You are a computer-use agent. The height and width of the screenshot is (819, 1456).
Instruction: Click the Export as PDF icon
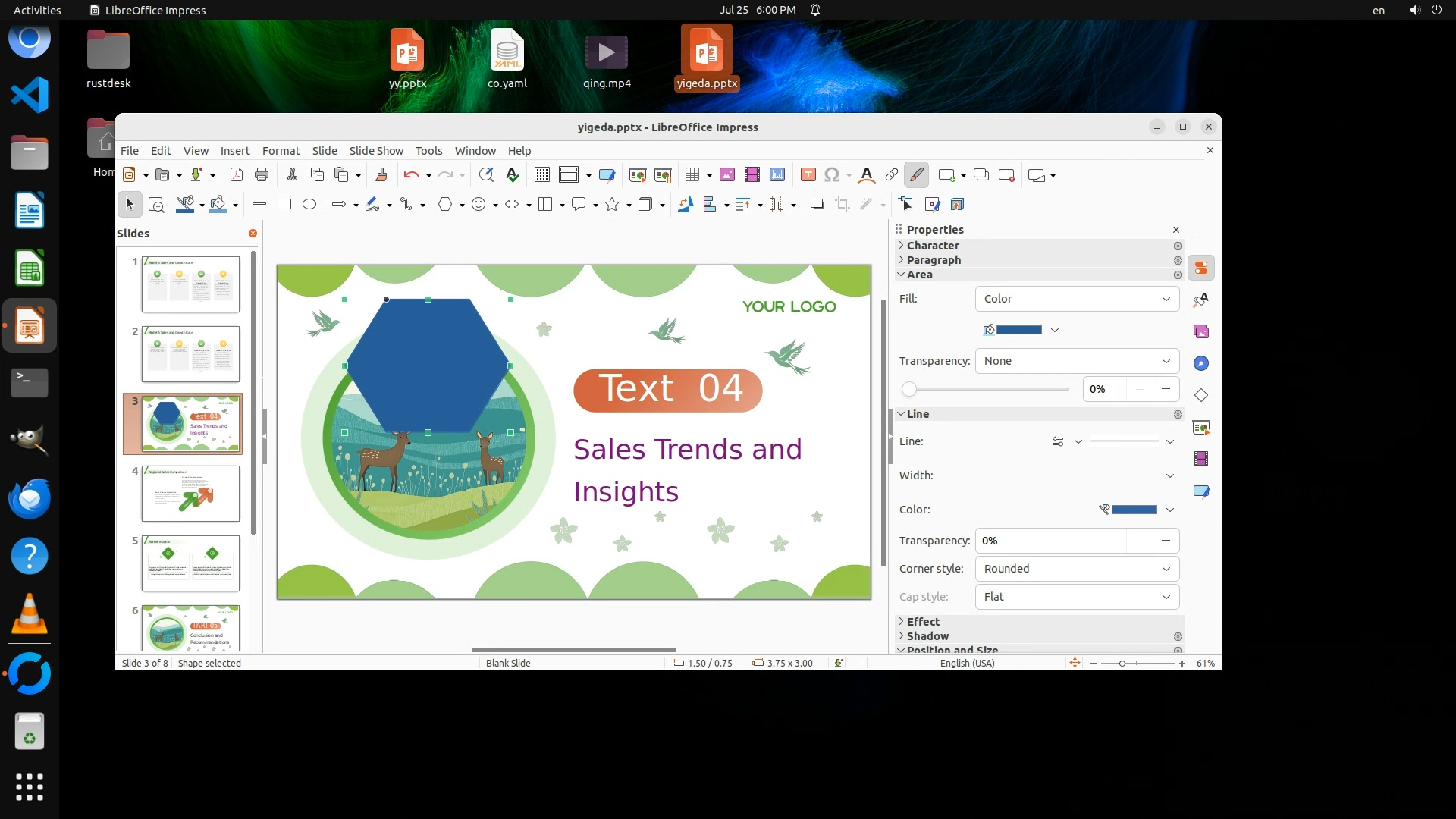pos(237,175)
